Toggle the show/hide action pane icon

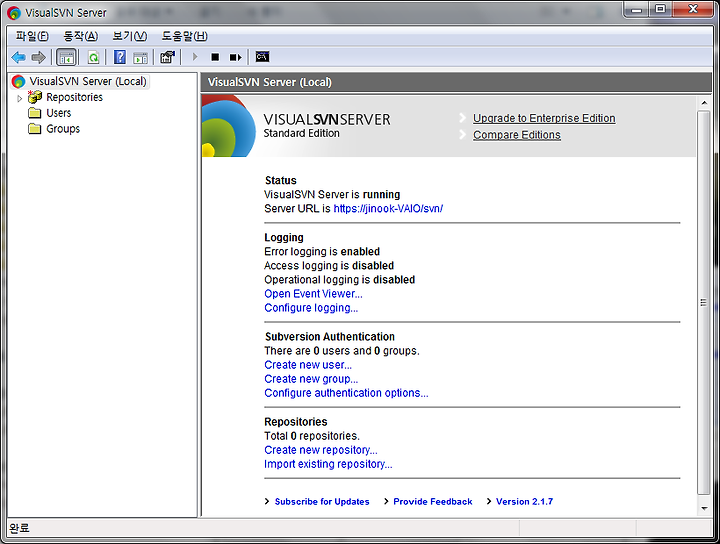coord(141,58)
